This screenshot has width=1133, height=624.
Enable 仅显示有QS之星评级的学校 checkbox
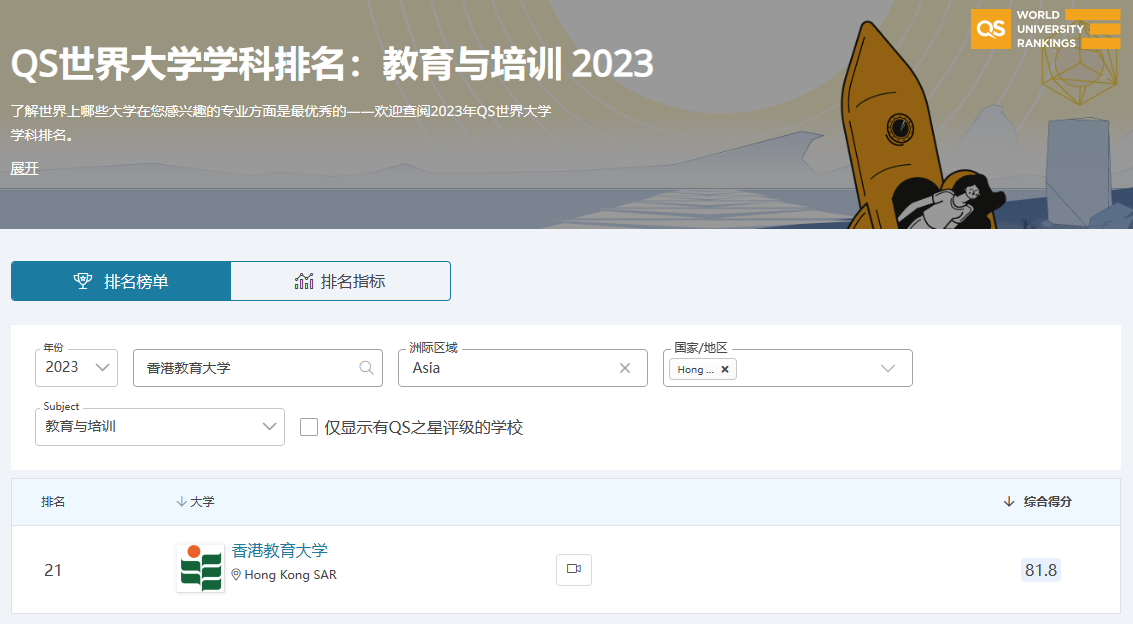(x=309, y=427)
